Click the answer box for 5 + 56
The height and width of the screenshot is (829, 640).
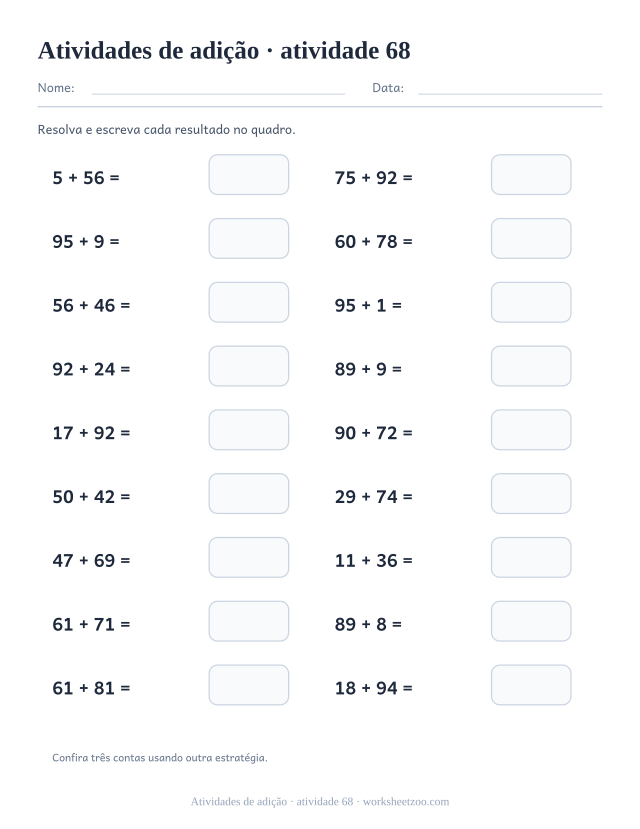(248, 174)
